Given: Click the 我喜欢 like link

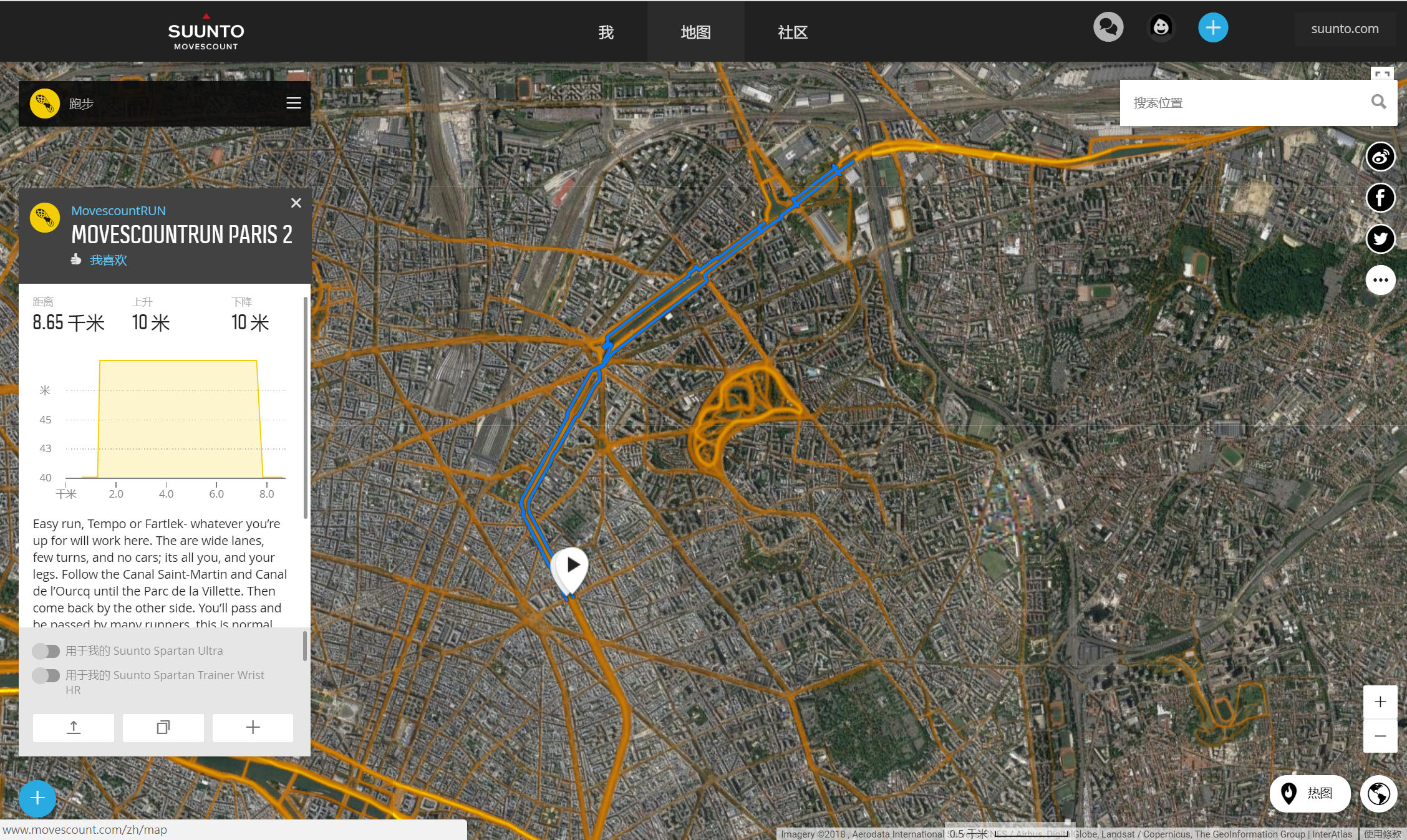Looking at the screenshot, I should coord(108,260).
